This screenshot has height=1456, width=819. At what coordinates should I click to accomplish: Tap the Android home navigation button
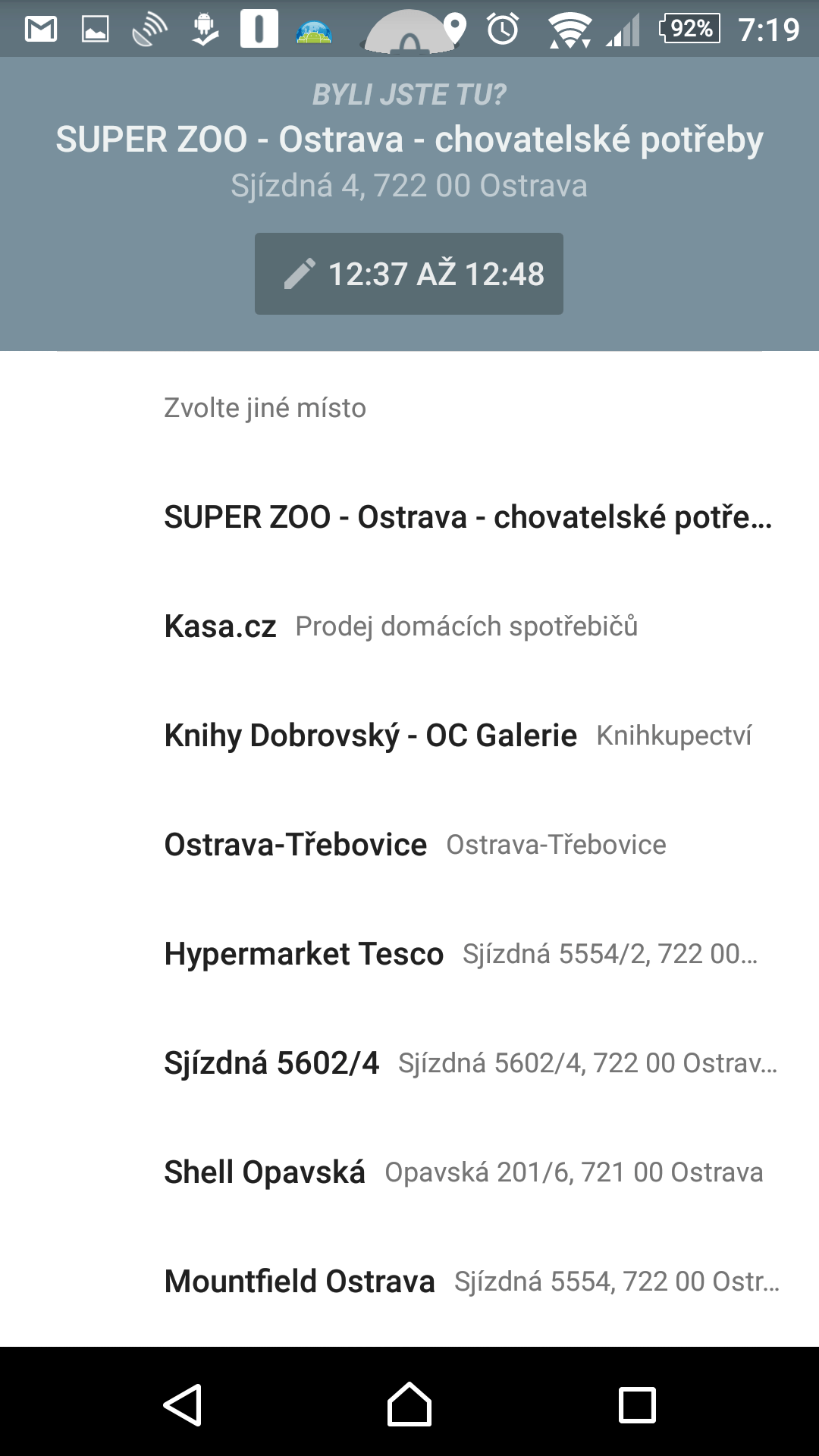tap(409, 1404)
